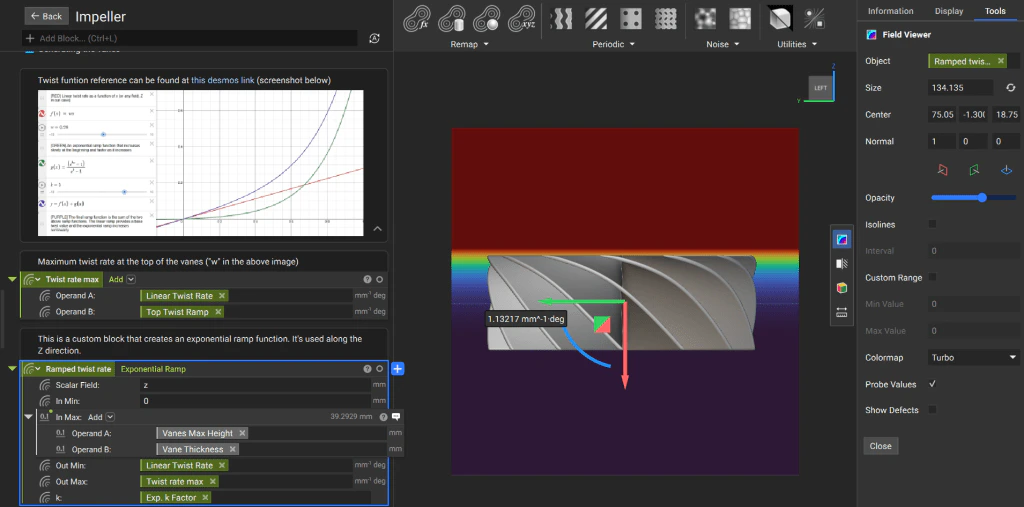This screenshot has width=1024, height=507.
Task: Enable the Show Defects checkbox
Action: pos(933,410)
